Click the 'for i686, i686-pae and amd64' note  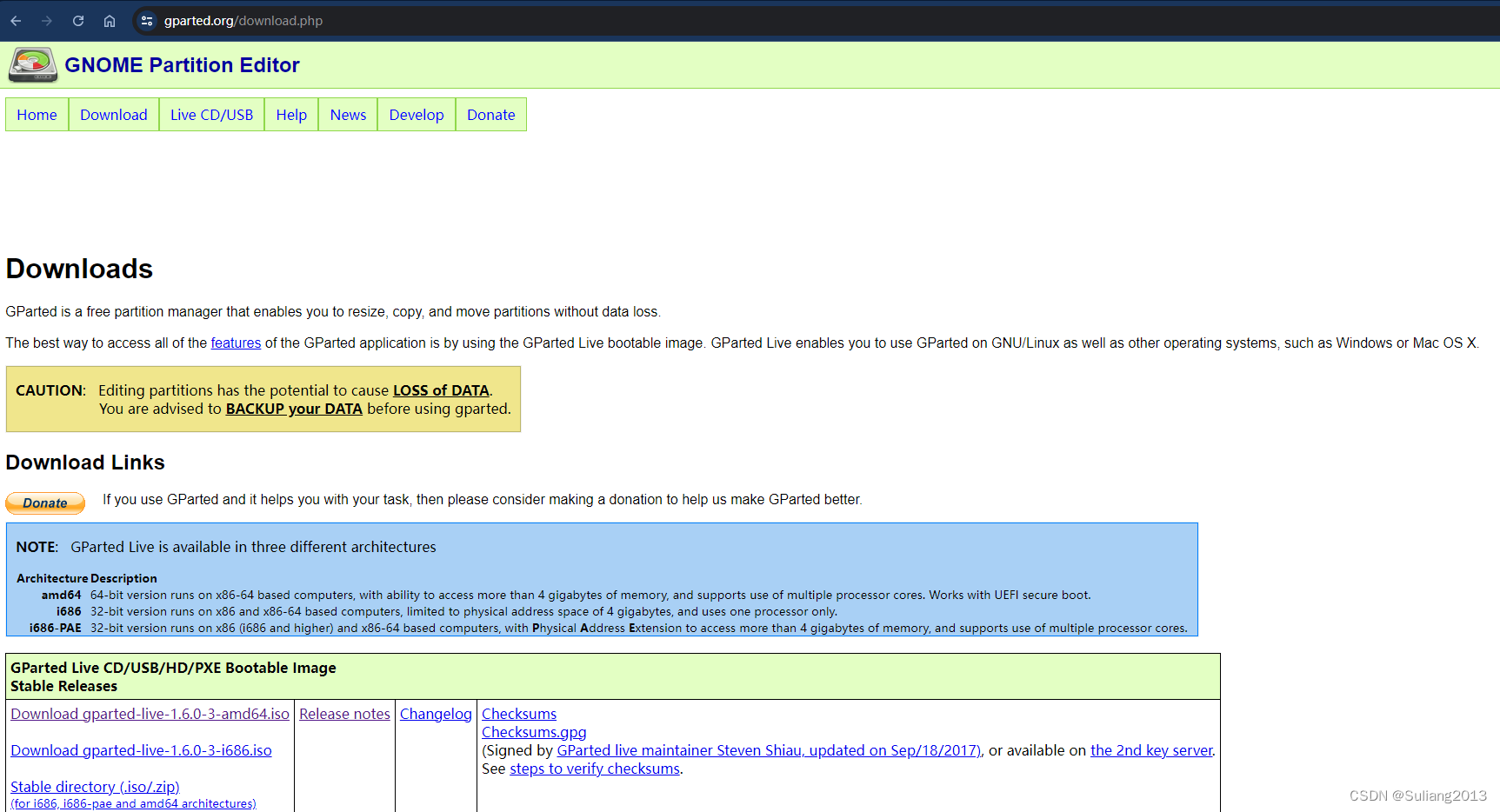click(133, 804)
